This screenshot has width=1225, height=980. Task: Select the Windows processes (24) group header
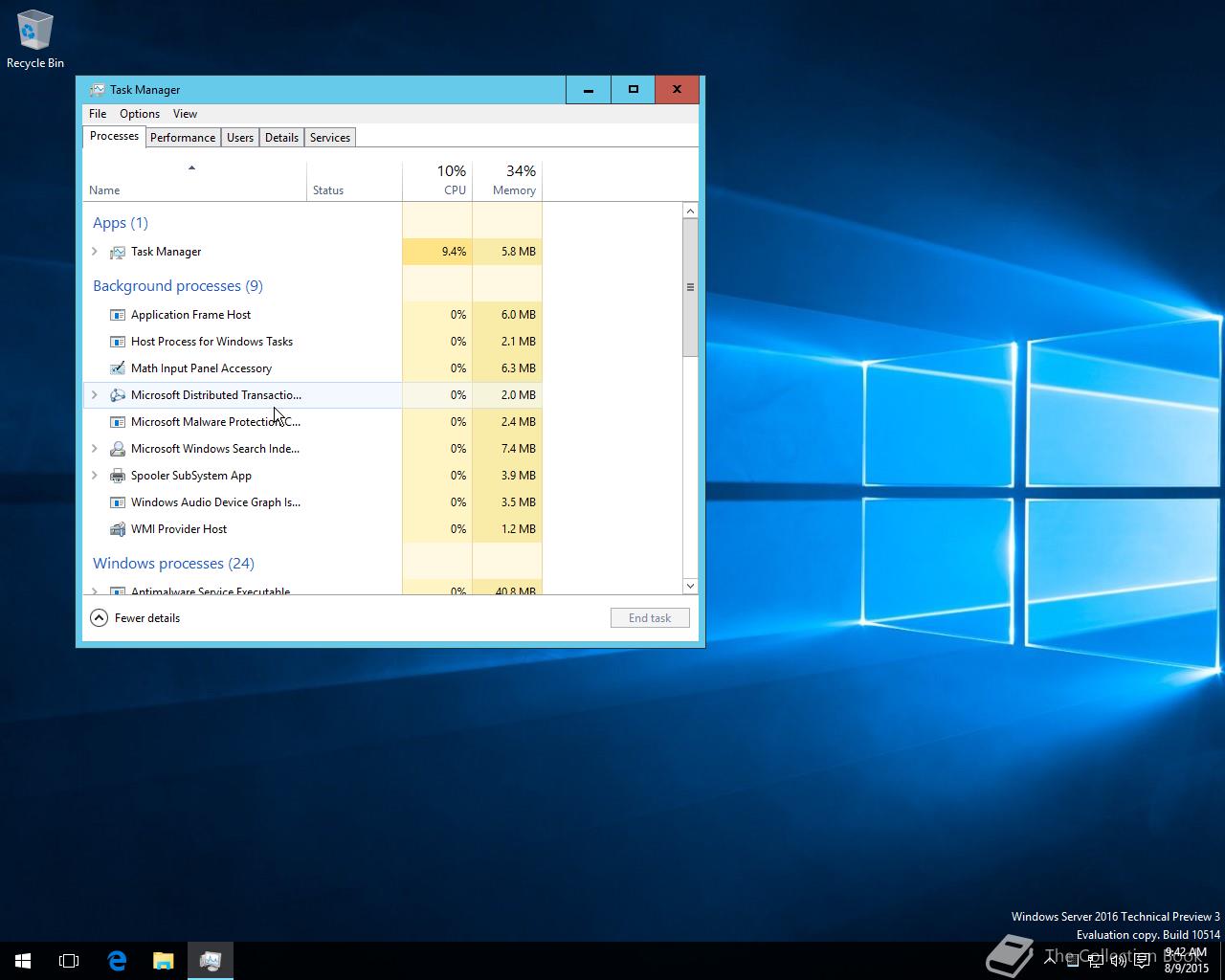coord(173,564)
